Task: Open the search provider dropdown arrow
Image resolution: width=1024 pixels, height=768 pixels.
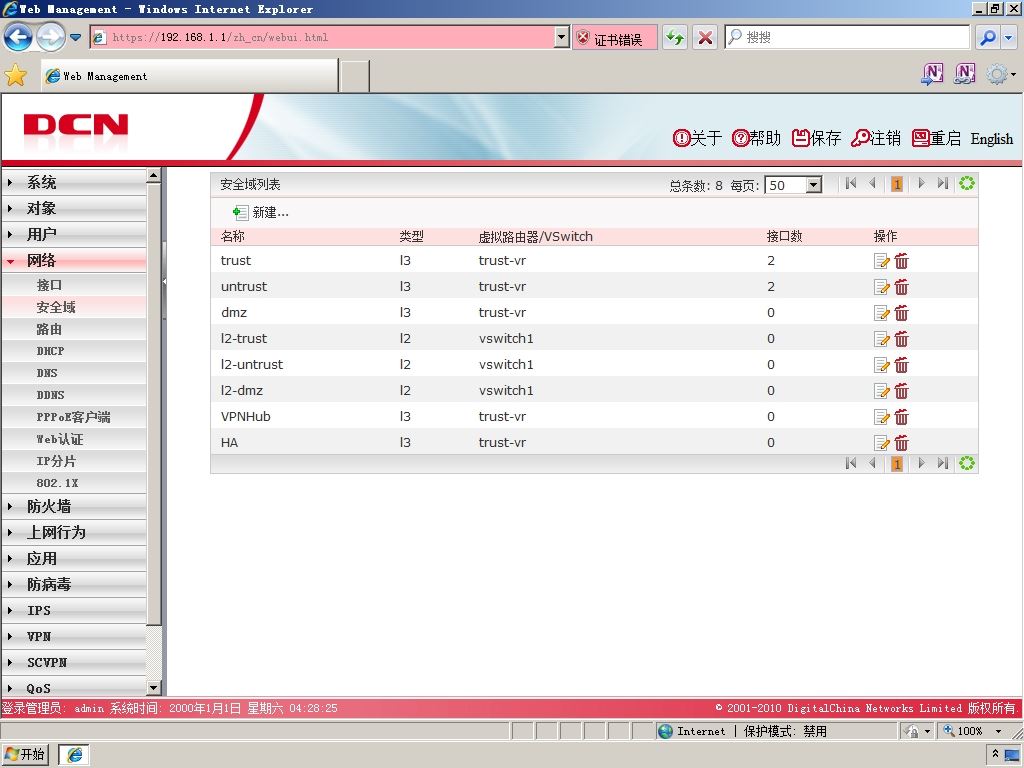Action: click(x=1009, y=37)
